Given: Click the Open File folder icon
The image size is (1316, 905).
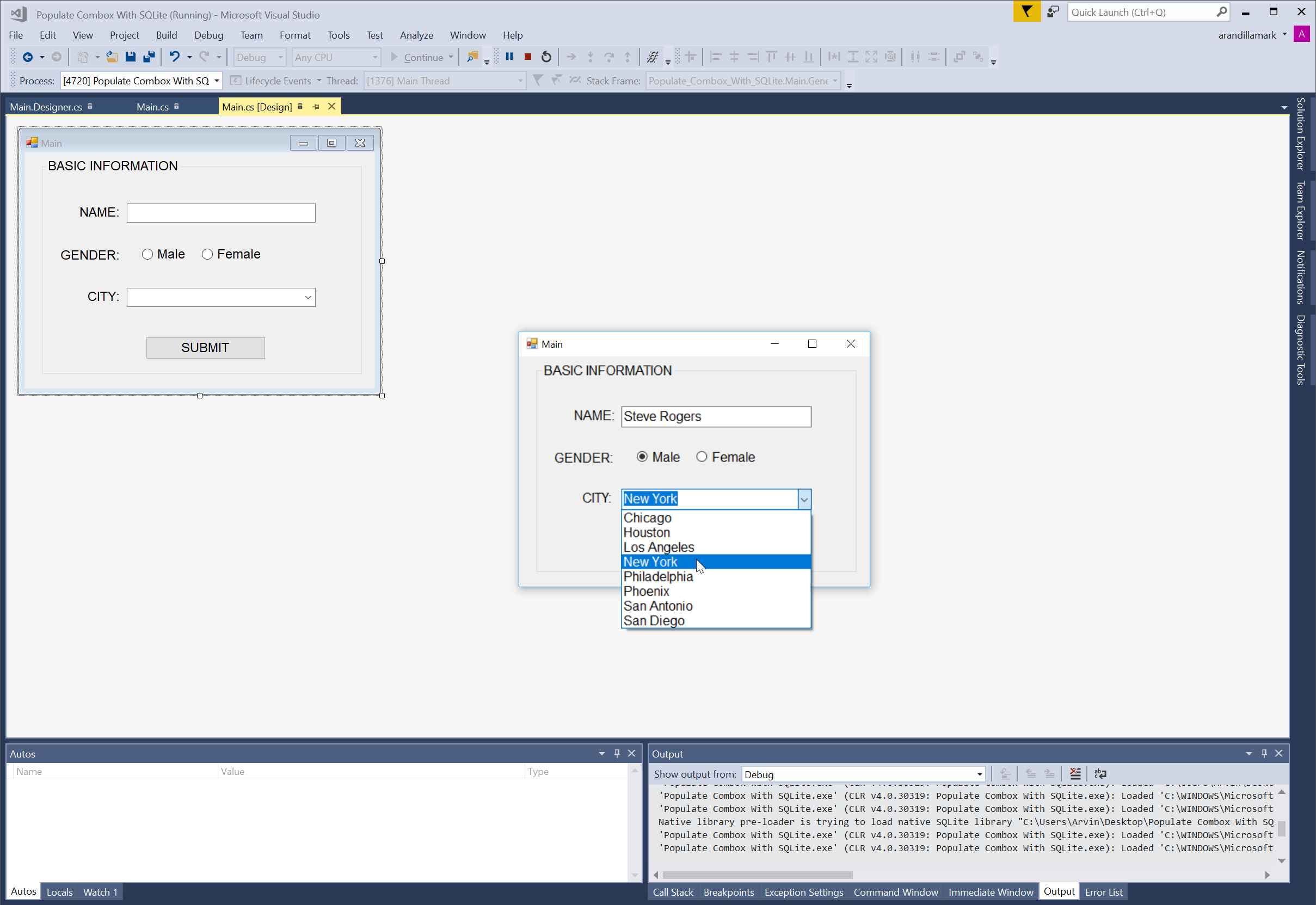Looking at the screenshot, I should (x=112, y=57).
